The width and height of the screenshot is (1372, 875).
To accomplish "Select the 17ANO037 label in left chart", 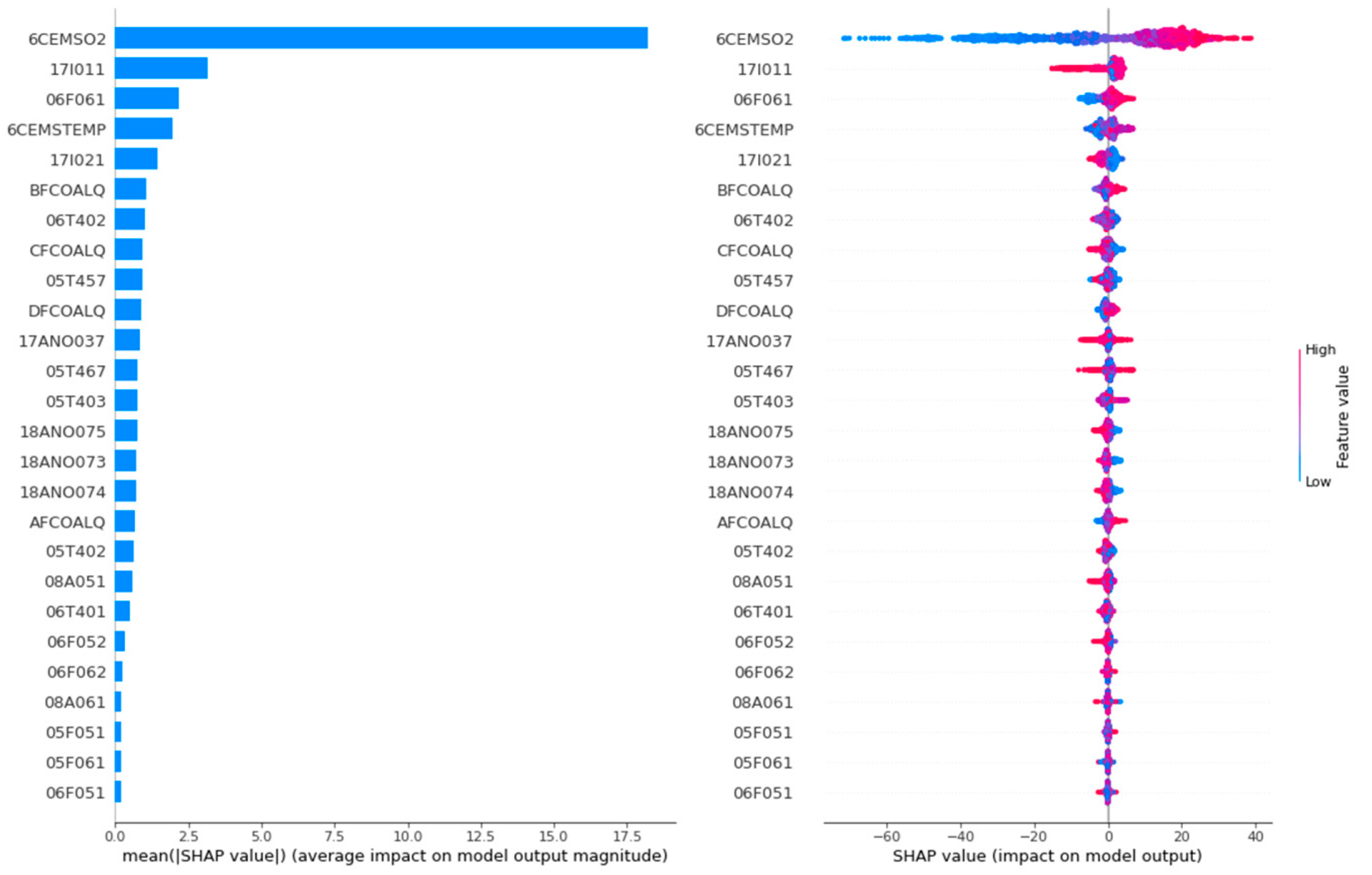I will coord(62,341).
